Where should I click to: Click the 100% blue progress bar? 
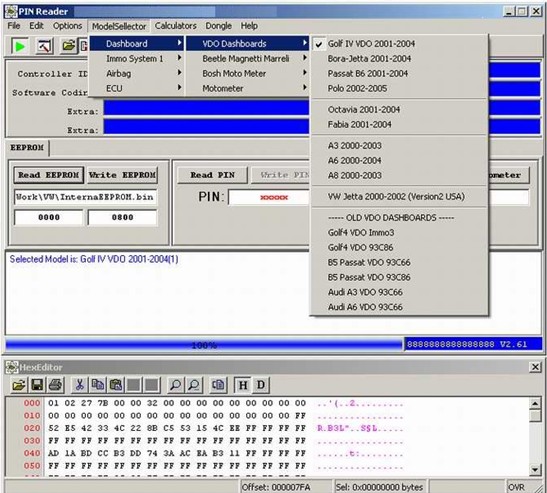point(204,345)
